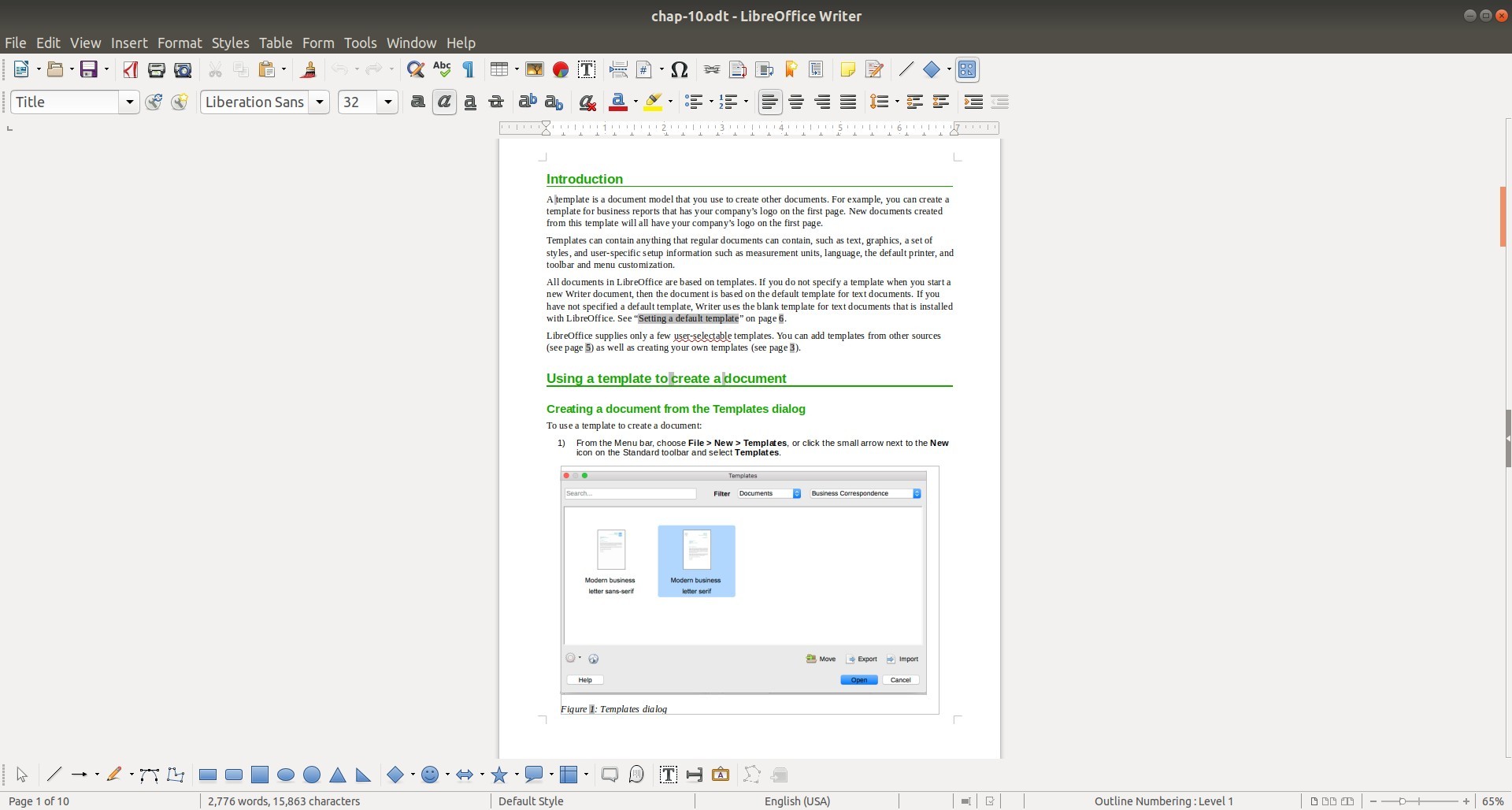Insert text box icon in Standard toolbar
The width and height of the screenshot is (1512, 810).
[x=587, y=69]
